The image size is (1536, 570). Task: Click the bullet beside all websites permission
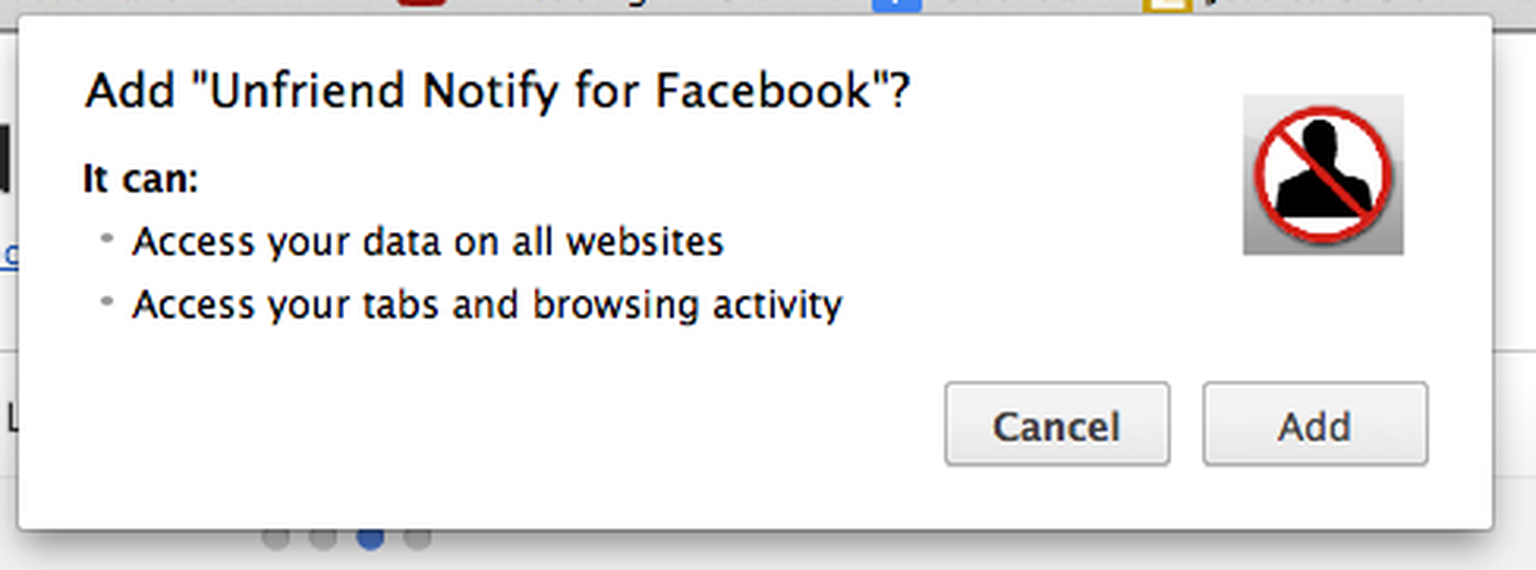coord(108,240)
